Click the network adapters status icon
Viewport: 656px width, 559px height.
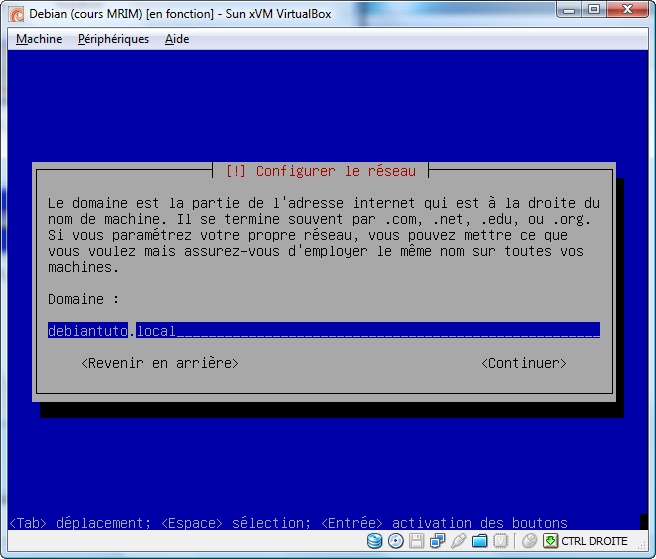click(438, 541)
